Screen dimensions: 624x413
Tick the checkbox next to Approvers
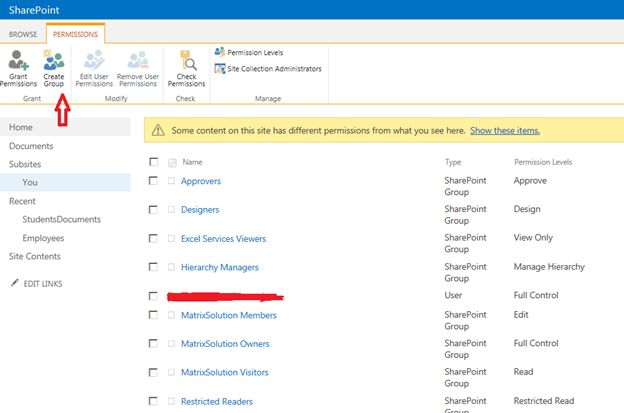(x=153, y=181)
